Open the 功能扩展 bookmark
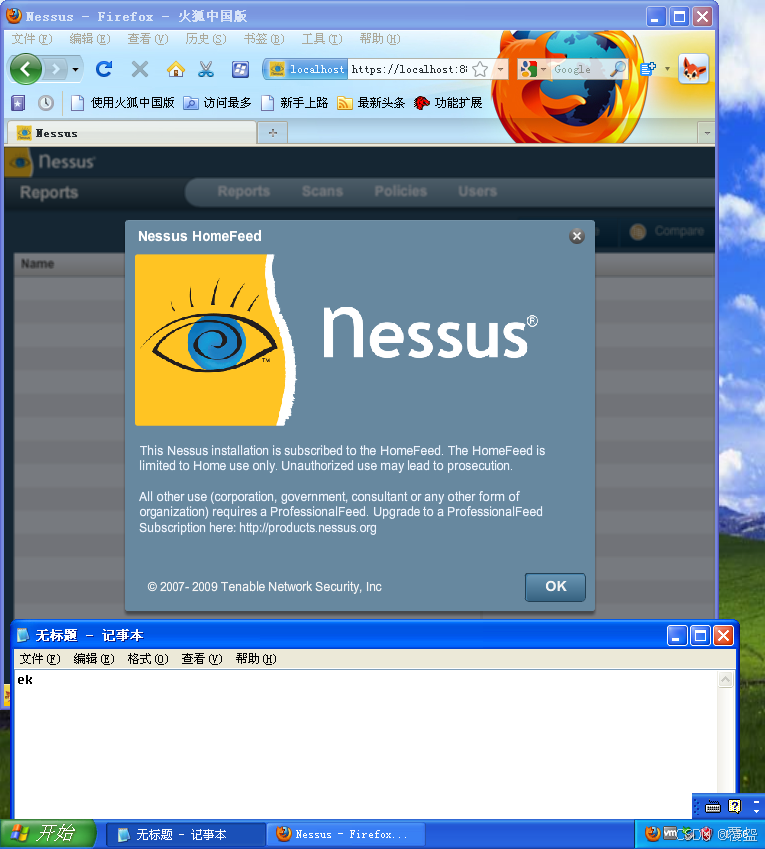The image size is (765, 849). click(448, 102)
